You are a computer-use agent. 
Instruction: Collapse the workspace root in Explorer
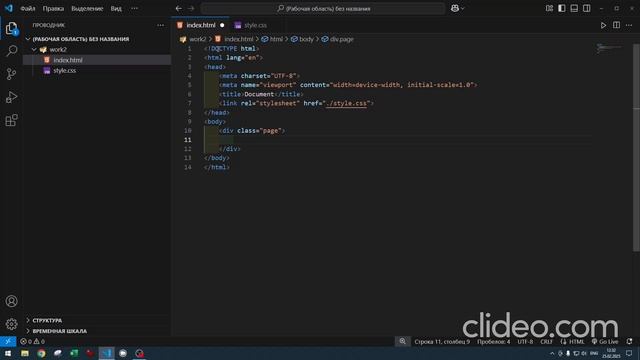tap(28, 39)
